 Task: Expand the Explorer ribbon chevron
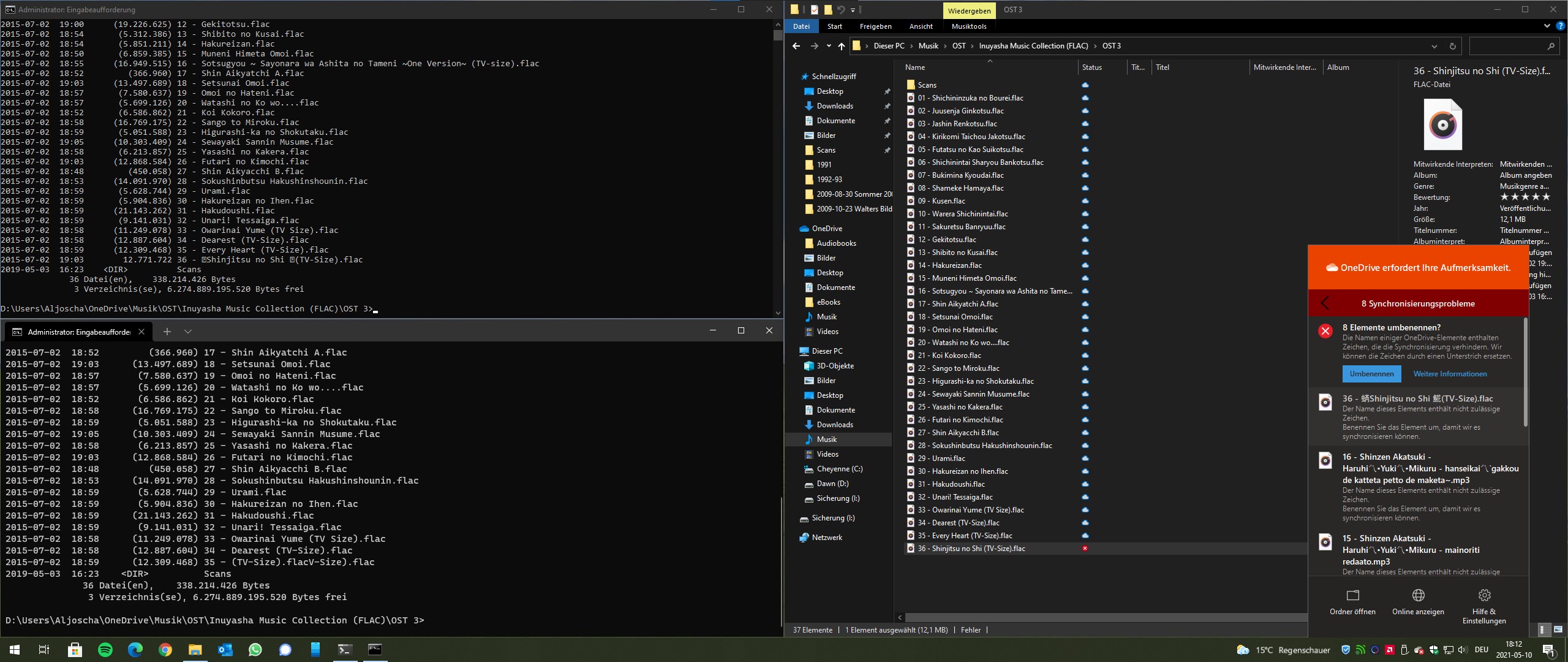[x=1547, y=26]
